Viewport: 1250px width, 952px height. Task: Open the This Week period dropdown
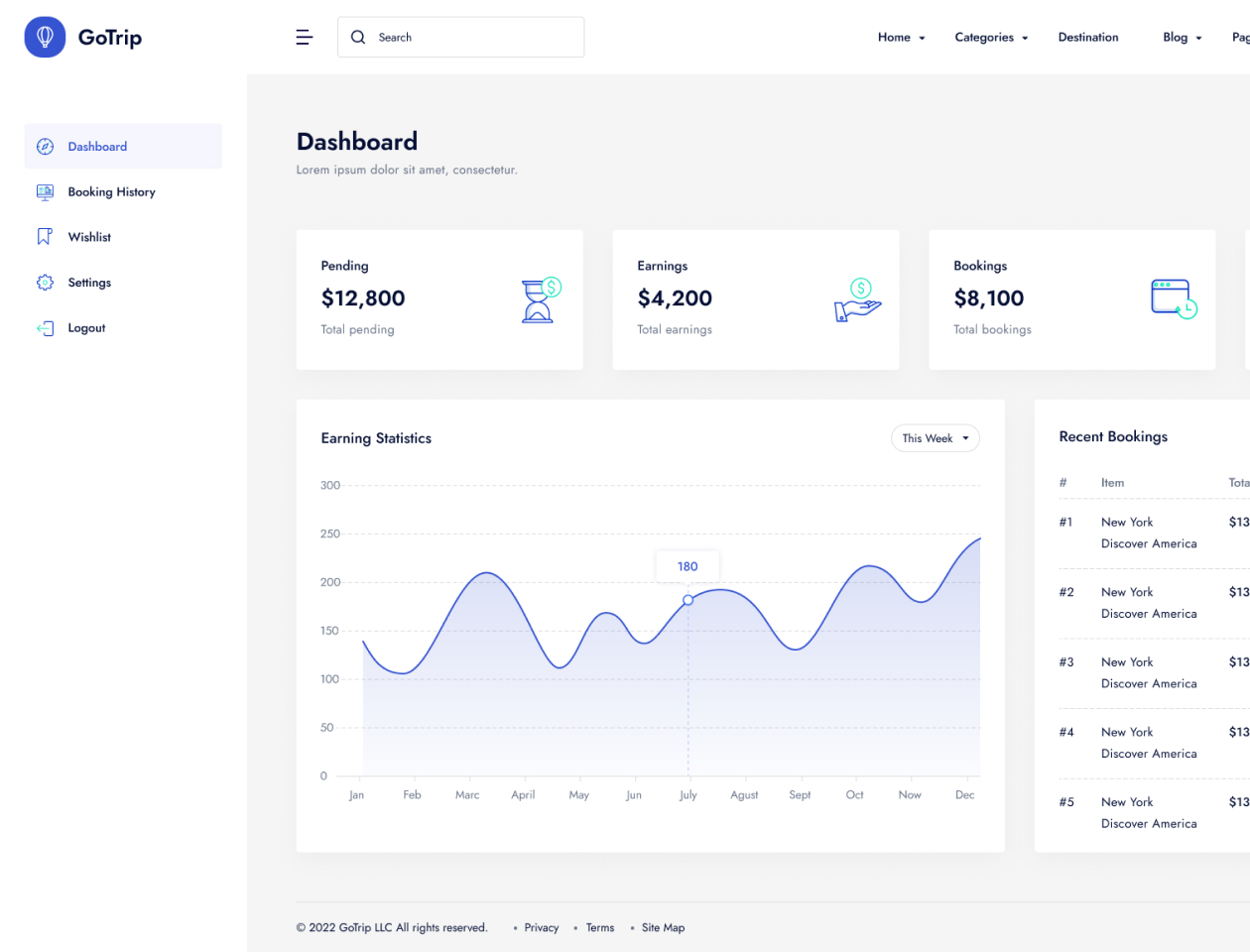(935, 437)
